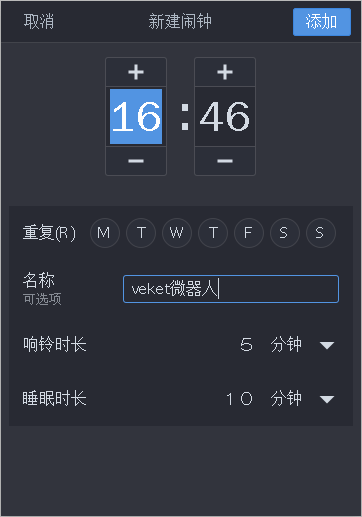Click the 5 分钟 ring duration value
The height and width of the screenshot is (517, 362).
271,345
